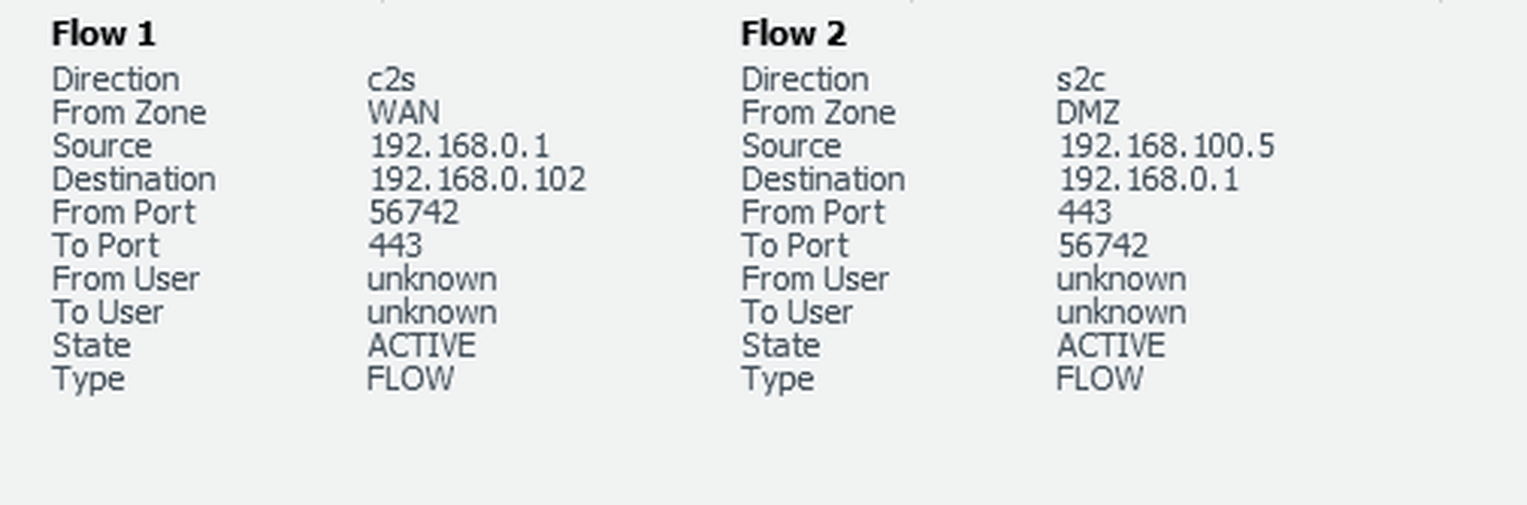Click the Flow 1 heading
This screenshot has width=1527, height=505.
pos(104,35)
